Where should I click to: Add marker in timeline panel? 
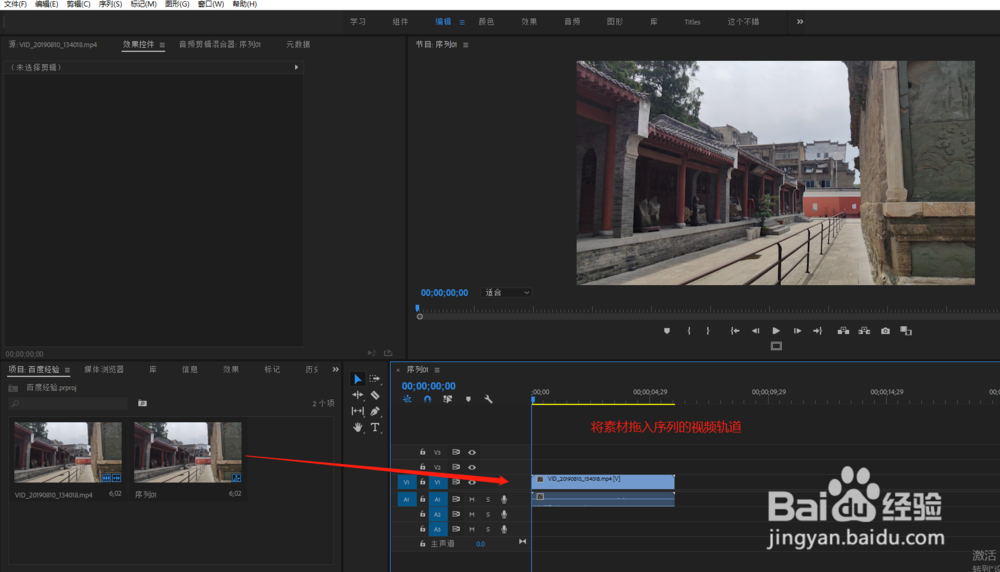coord(468,399)
